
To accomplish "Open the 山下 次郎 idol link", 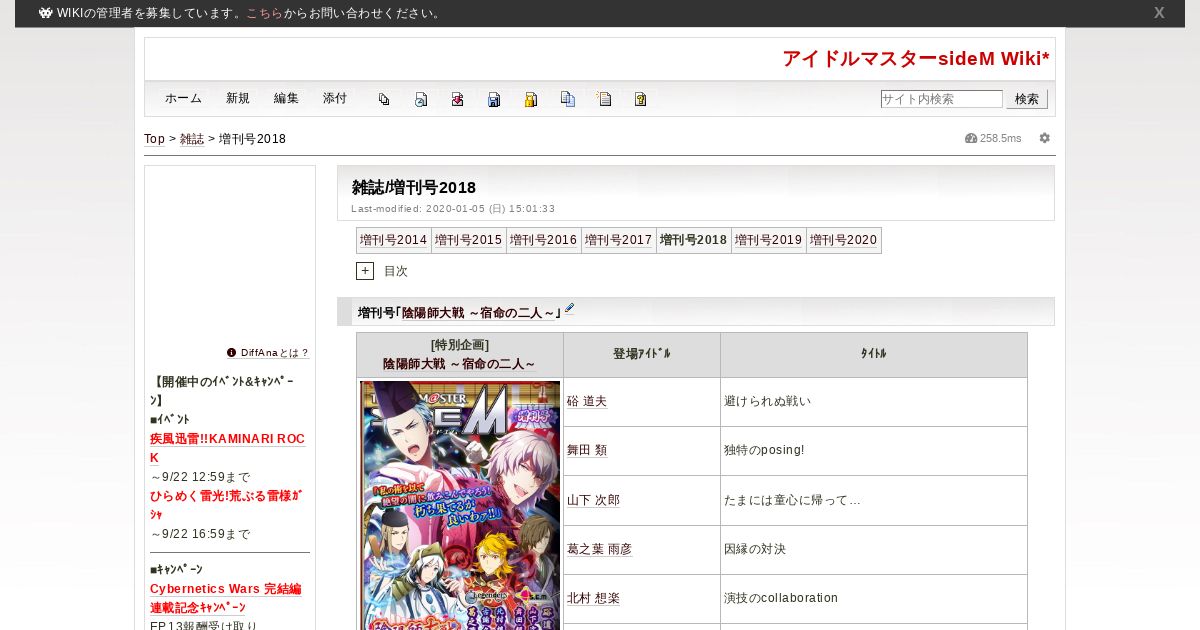I will pos(593,500).
